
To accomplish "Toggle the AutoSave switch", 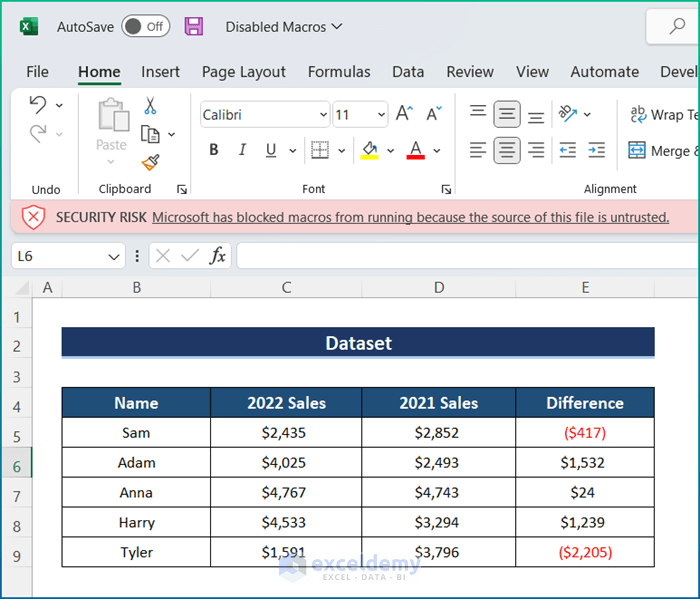I will (145, 27).
